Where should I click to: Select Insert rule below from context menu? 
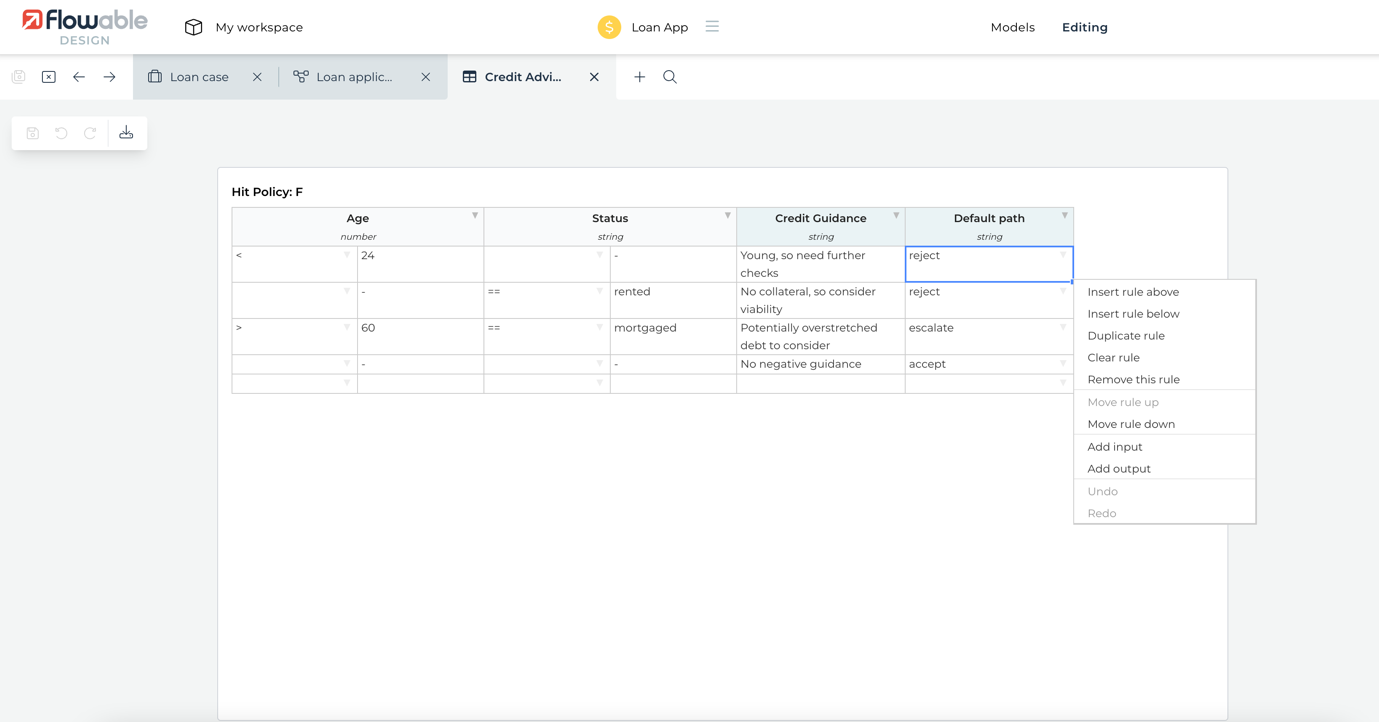click(x=1133, y=314)
